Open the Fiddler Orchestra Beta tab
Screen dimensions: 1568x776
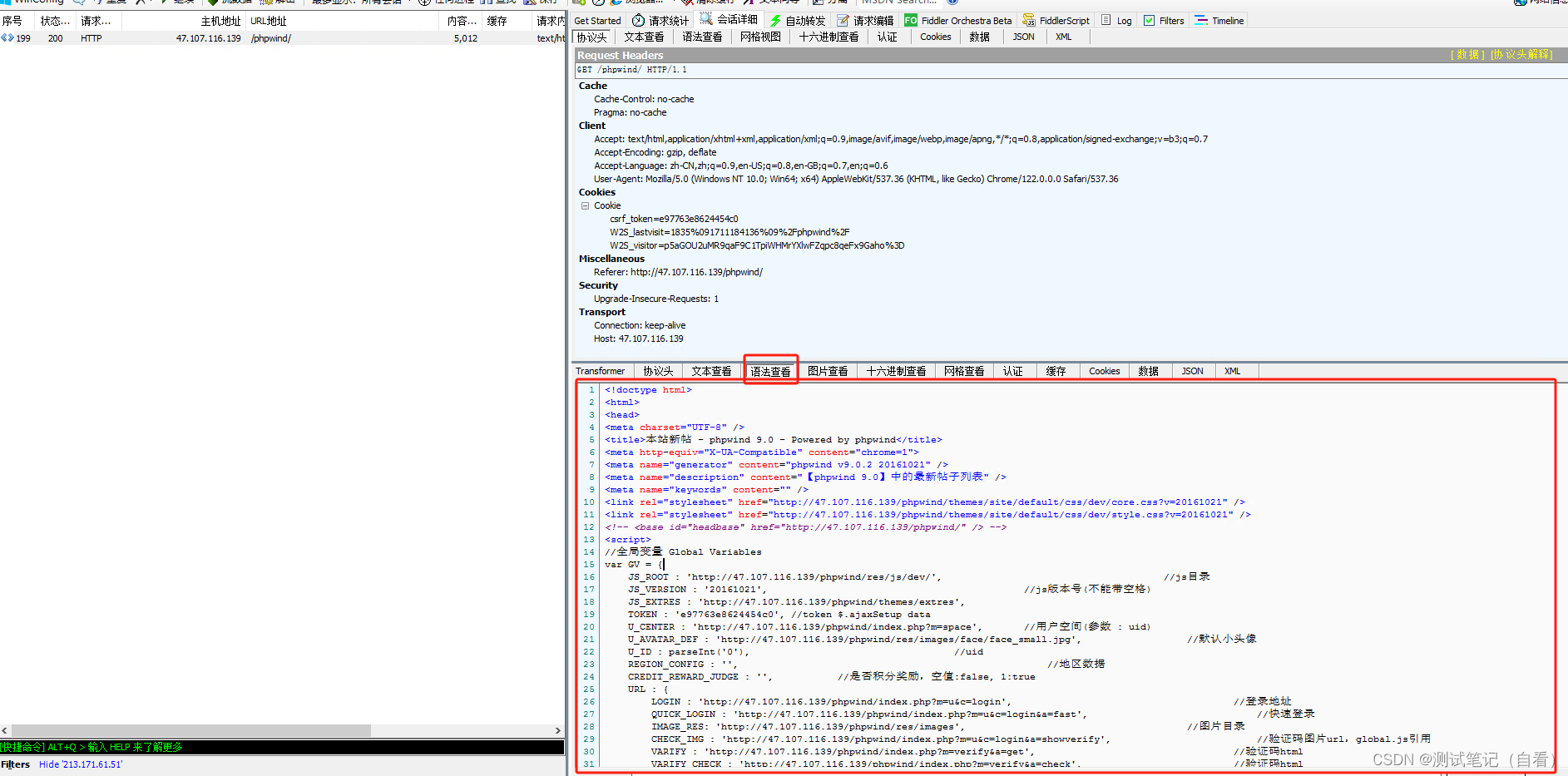point(958,20)
